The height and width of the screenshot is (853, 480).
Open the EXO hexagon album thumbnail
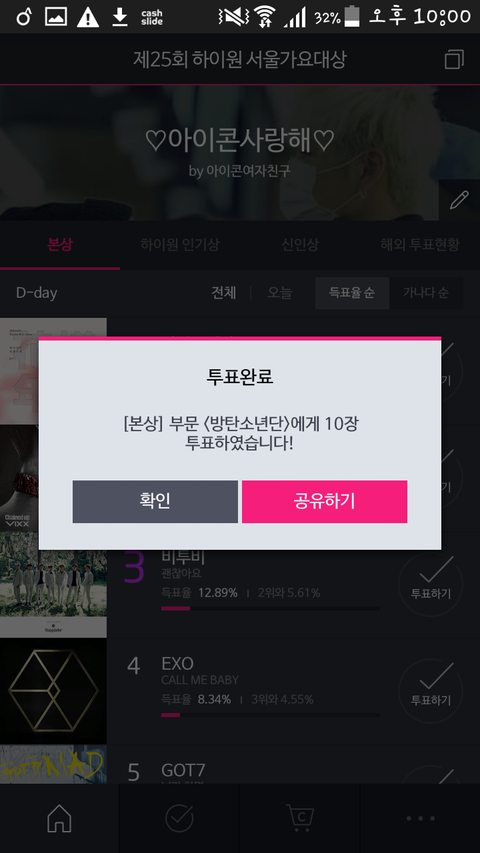pos(53,691)
